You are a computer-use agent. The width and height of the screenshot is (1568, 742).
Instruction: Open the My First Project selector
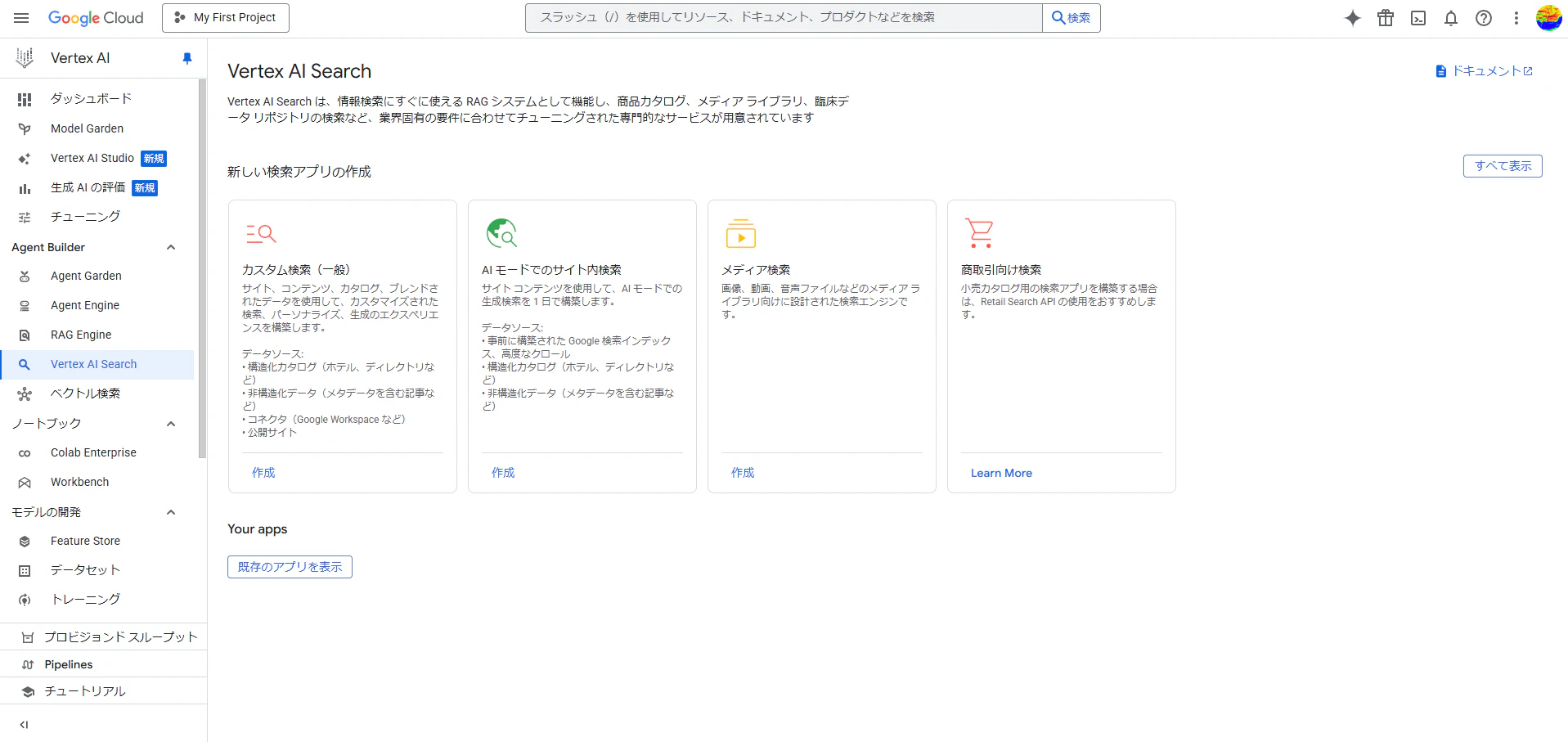(226, 18)
